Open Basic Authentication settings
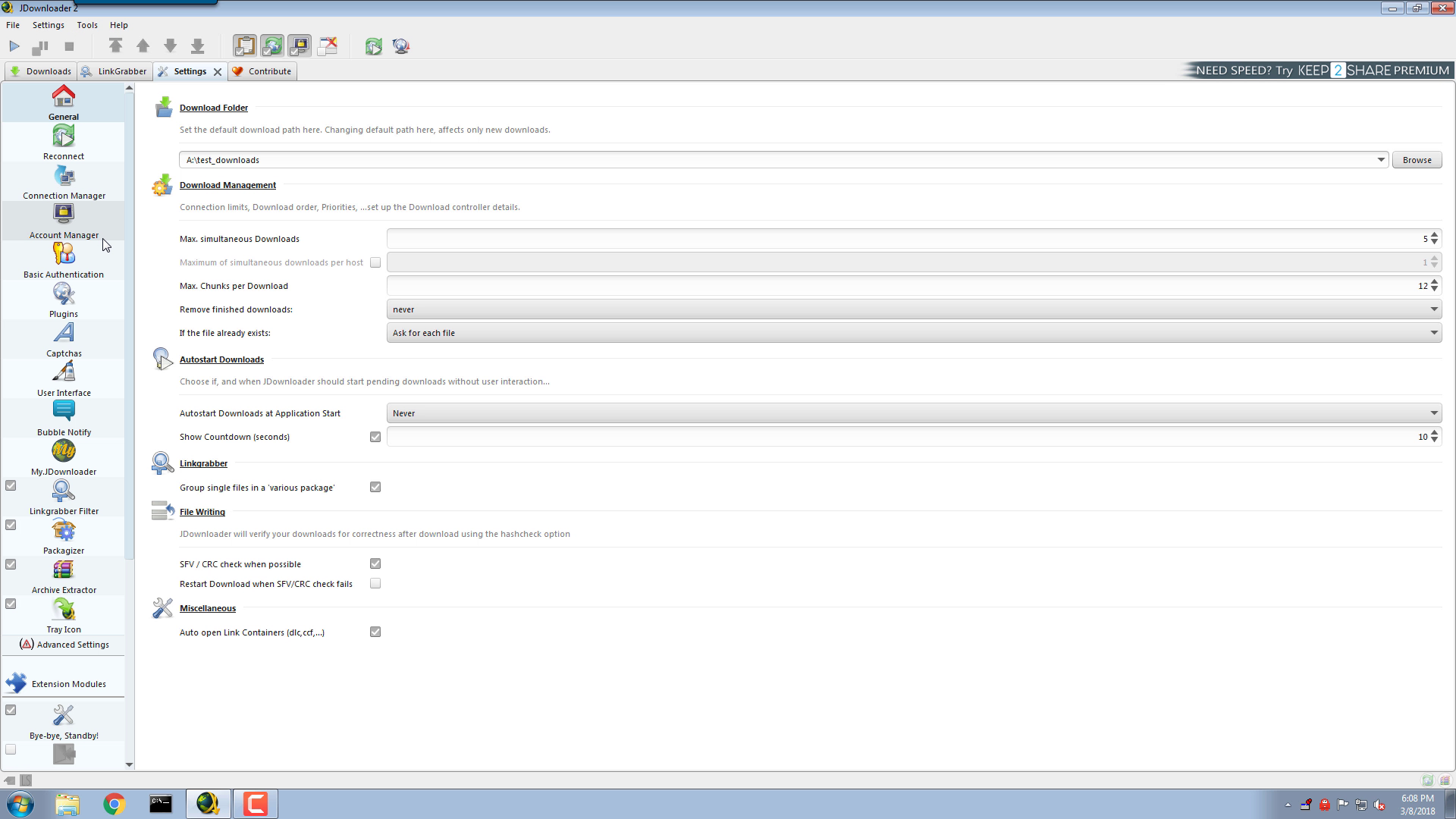The width and height of the screenshot is (1456, 819). tap(64, 260)
